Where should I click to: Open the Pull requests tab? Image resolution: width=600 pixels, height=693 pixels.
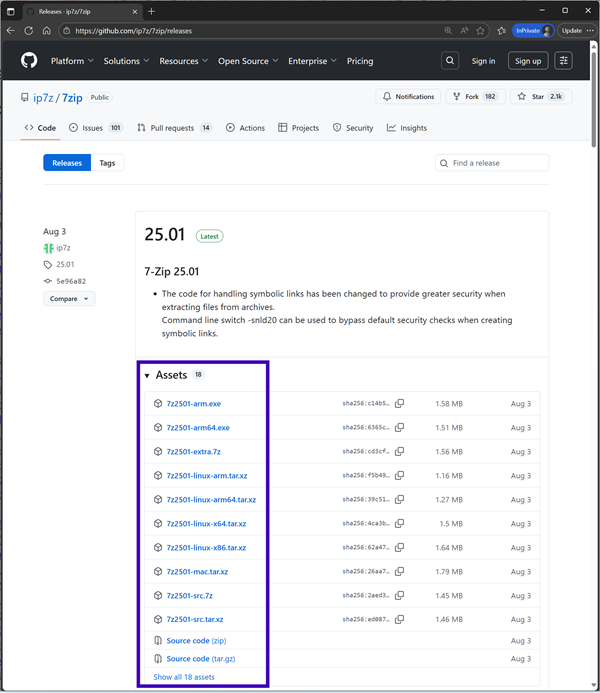(175, 128)
